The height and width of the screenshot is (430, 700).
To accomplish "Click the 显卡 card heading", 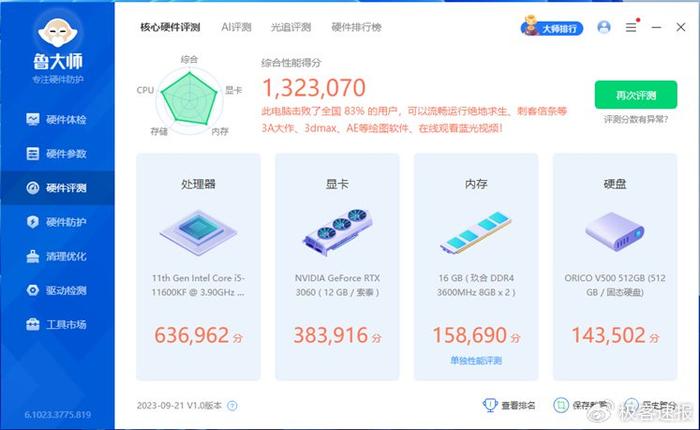I will (x=338, y=184).
